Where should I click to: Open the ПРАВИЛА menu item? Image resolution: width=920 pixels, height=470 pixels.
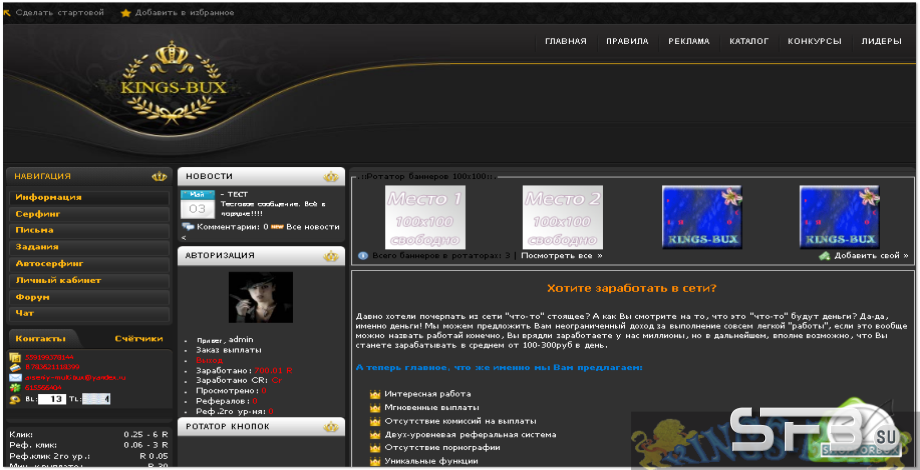[627, 42]
